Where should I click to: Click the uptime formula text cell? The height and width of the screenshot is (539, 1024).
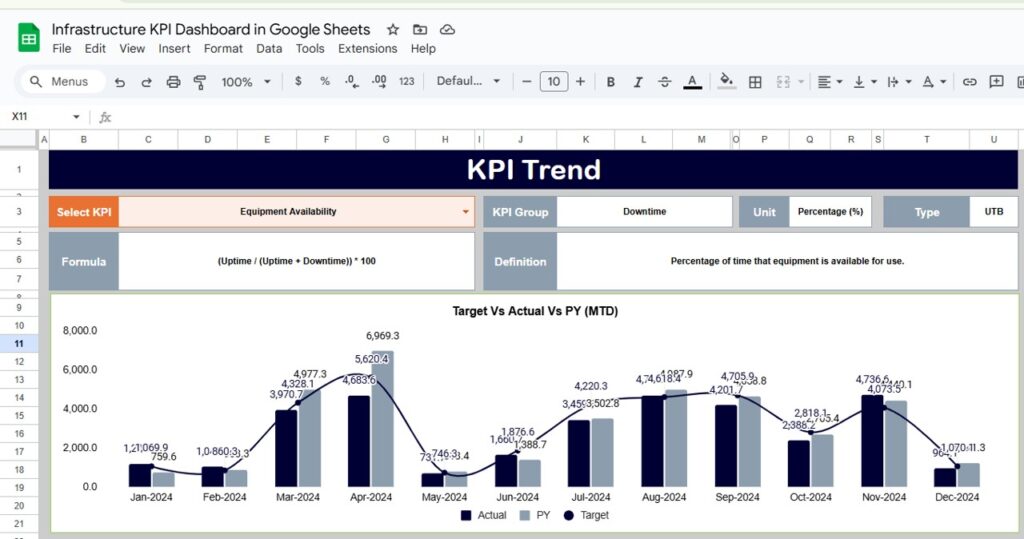pos(296,261)
